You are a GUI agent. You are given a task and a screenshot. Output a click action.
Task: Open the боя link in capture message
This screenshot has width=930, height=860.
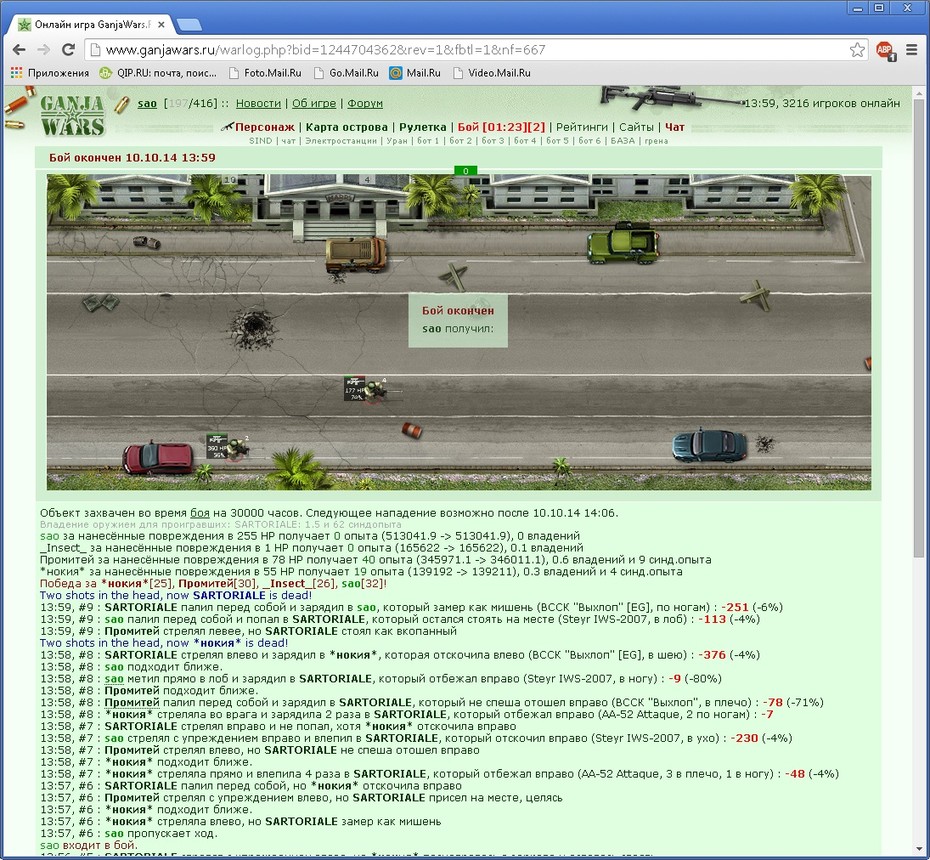click(200, 513)
